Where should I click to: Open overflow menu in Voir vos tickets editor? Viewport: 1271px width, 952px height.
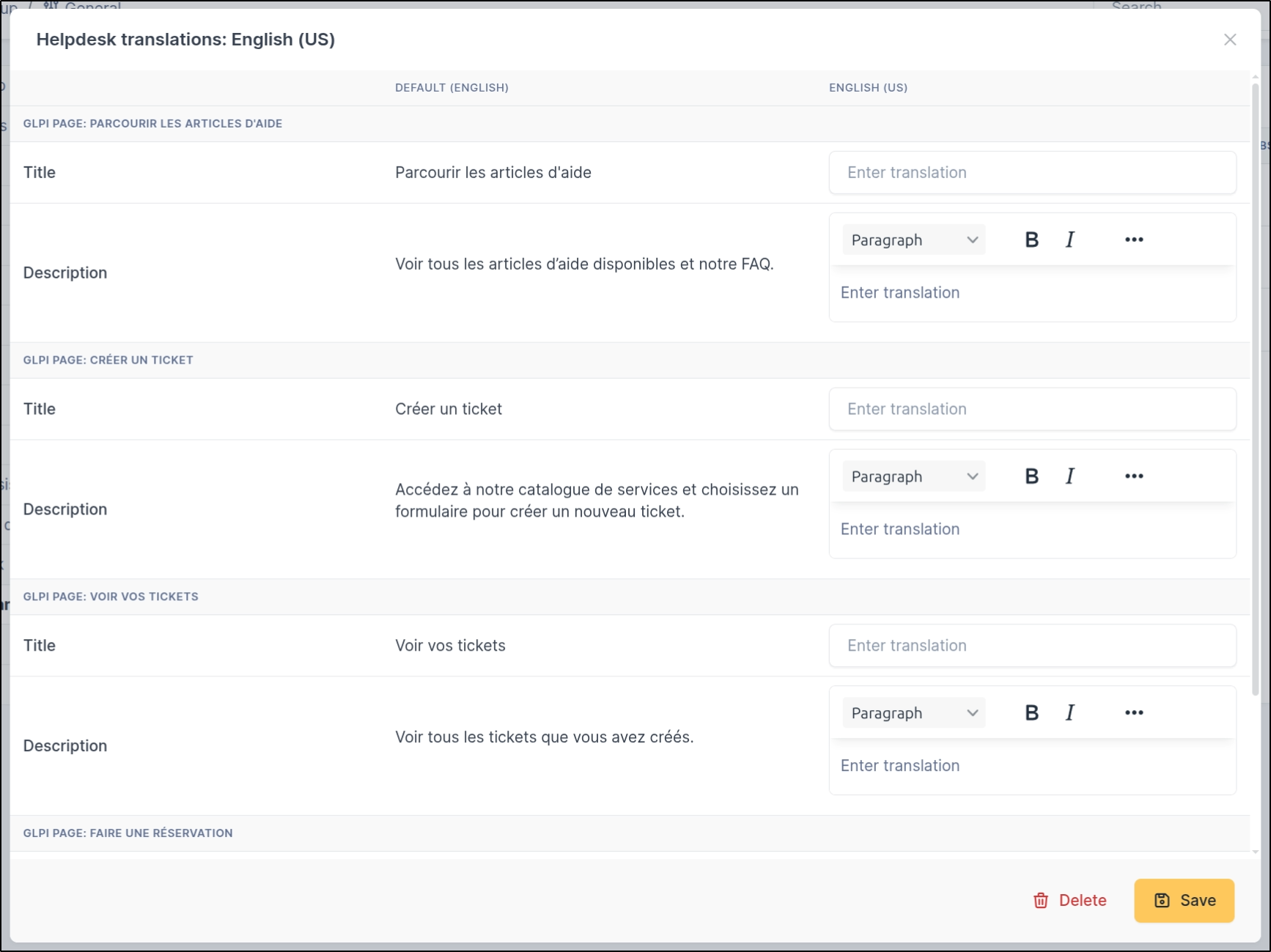click(x=1133, y=713)
